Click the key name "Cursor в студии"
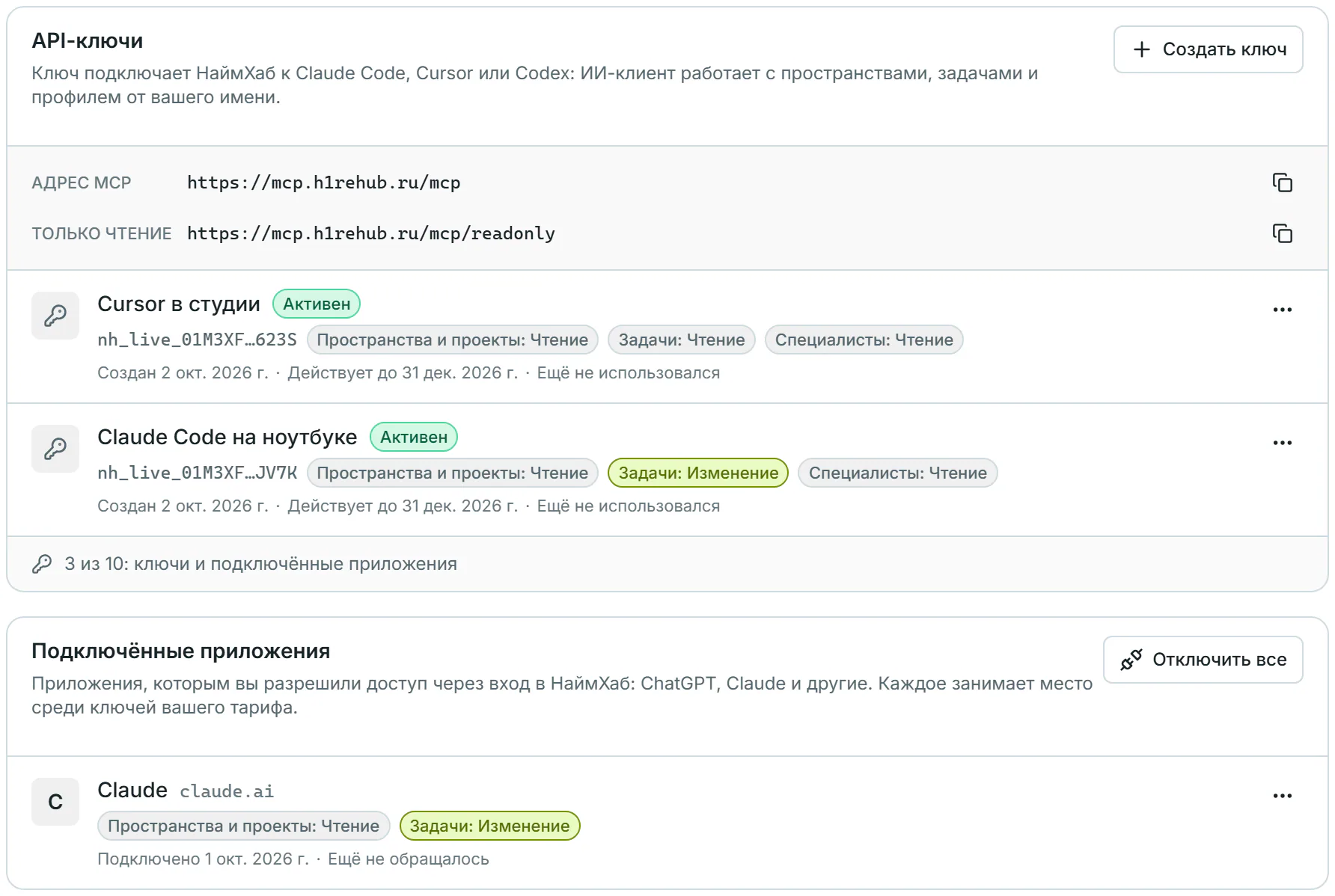The image size is (1335, 896). (179, 304)
